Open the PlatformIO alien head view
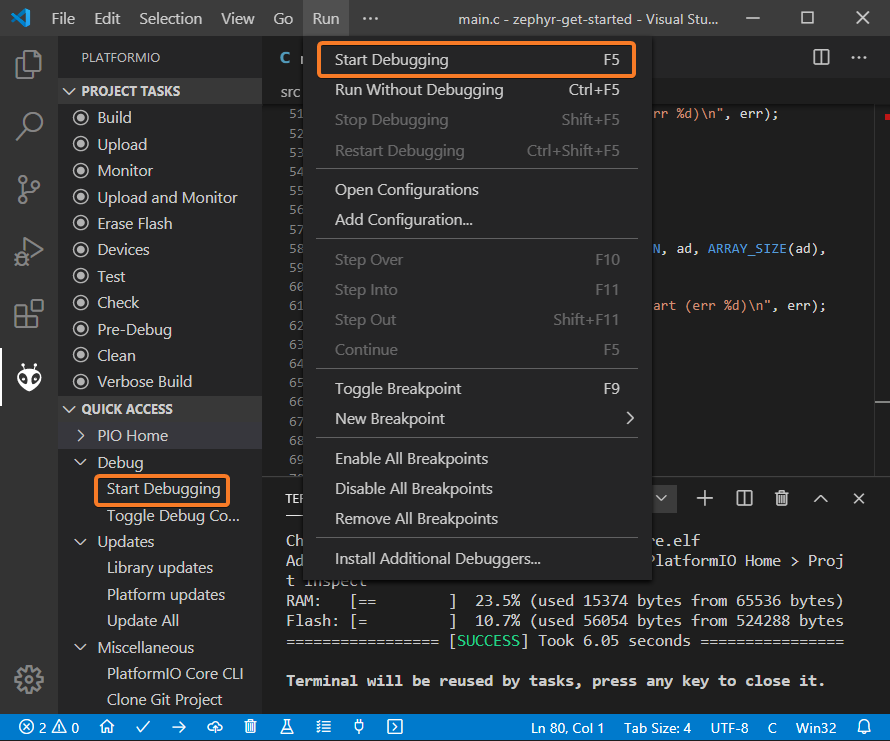 (x=28, y=377)
